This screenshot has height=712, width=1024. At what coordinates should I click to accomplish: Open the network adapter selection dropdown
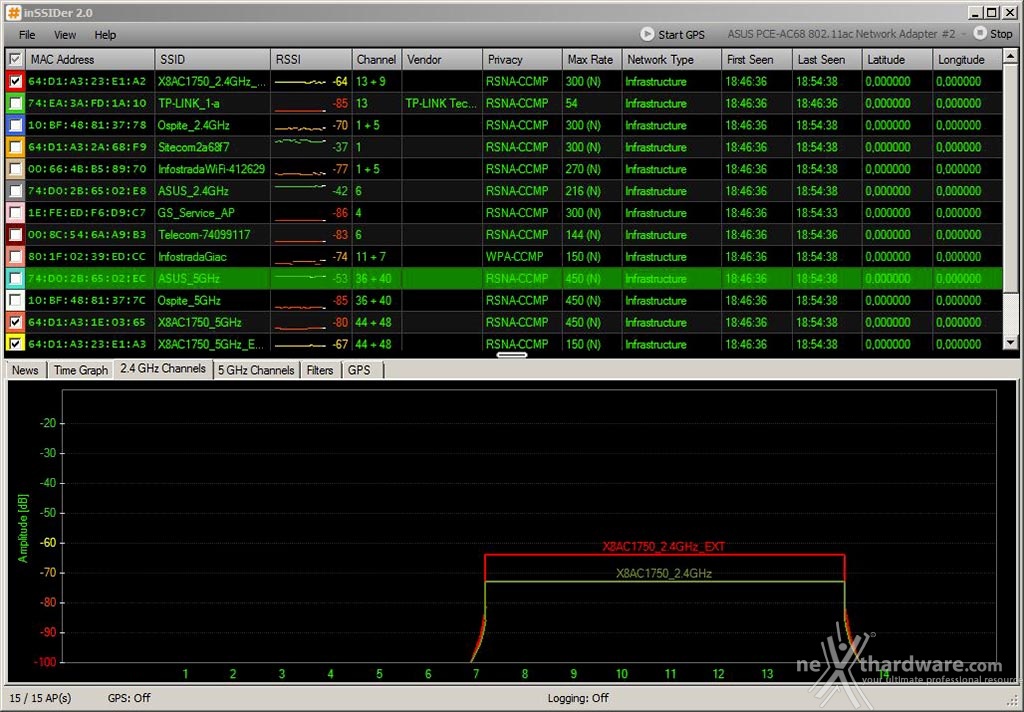(x=845, y=34)
